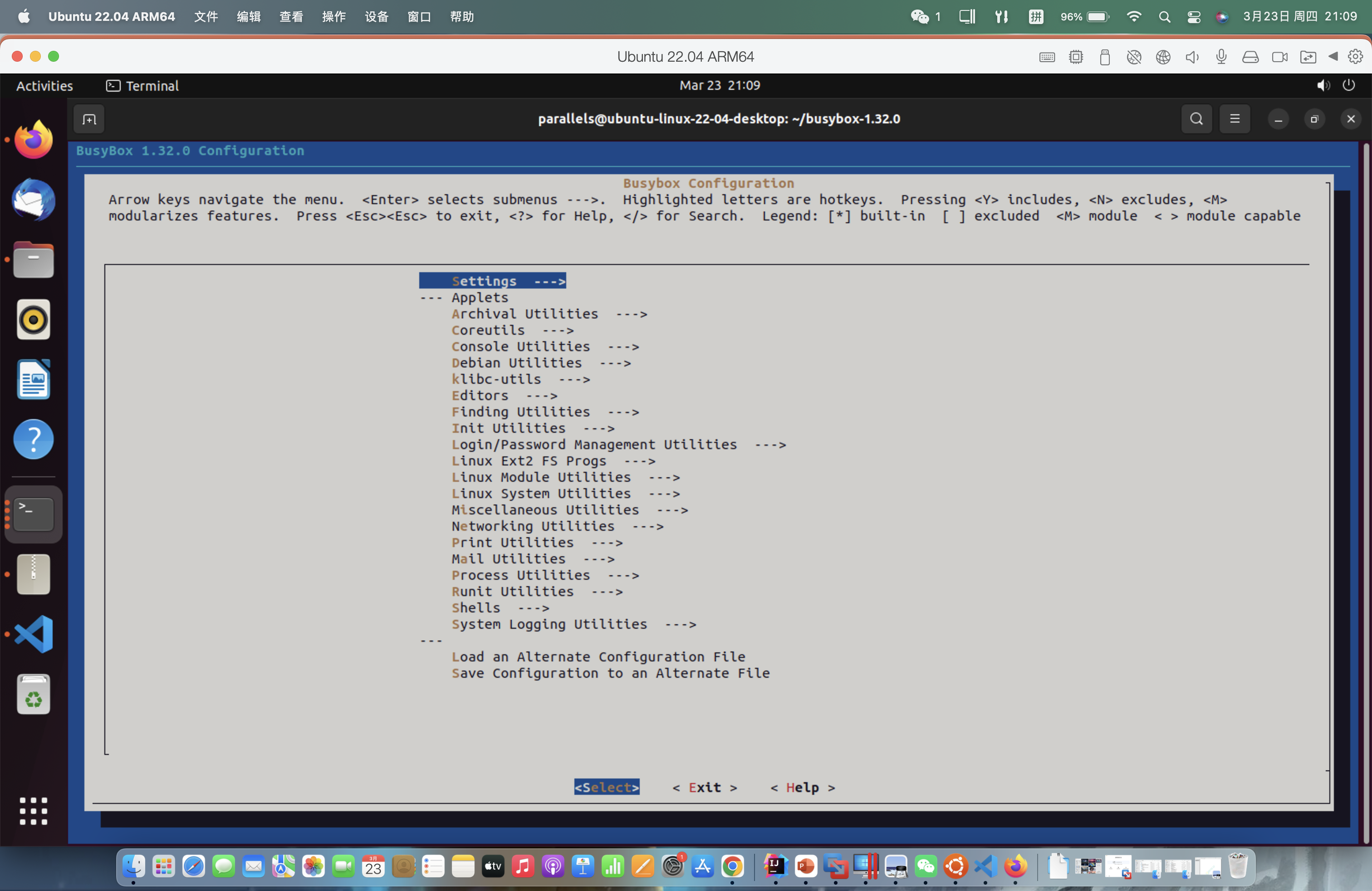Show Applications grid in Ubuntu dock

[34, 811]
